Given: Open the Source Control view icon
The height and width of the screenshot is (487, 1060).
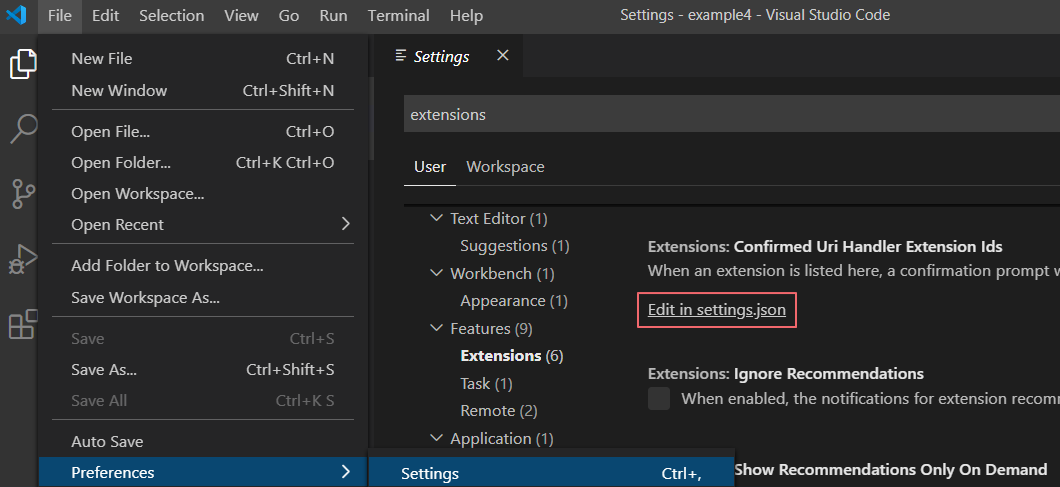Looking at the screenshot, I should (x=24, y=194).
